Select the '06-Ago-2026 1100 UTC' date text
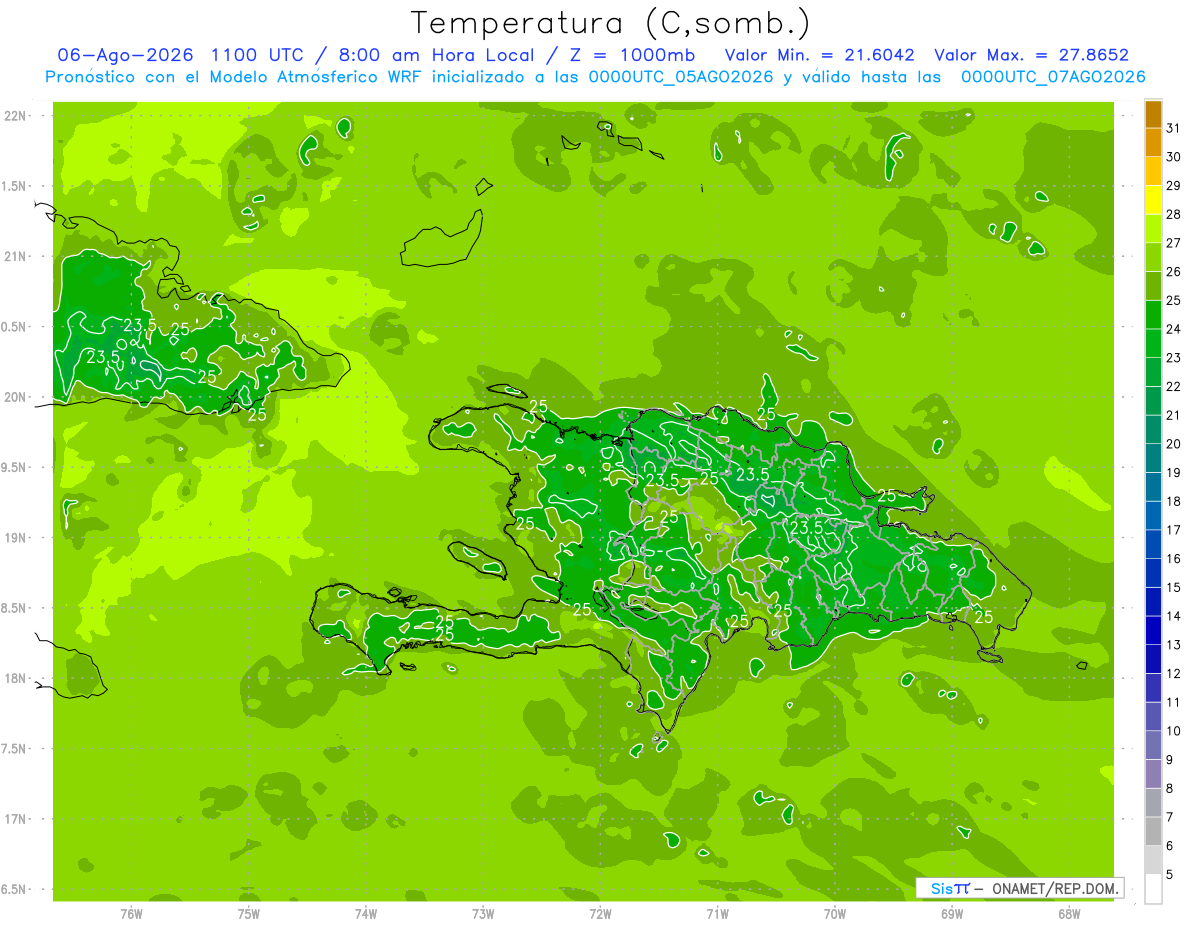Image resolution: width=1200 pixels, height=927 pixels. point(181,55)
